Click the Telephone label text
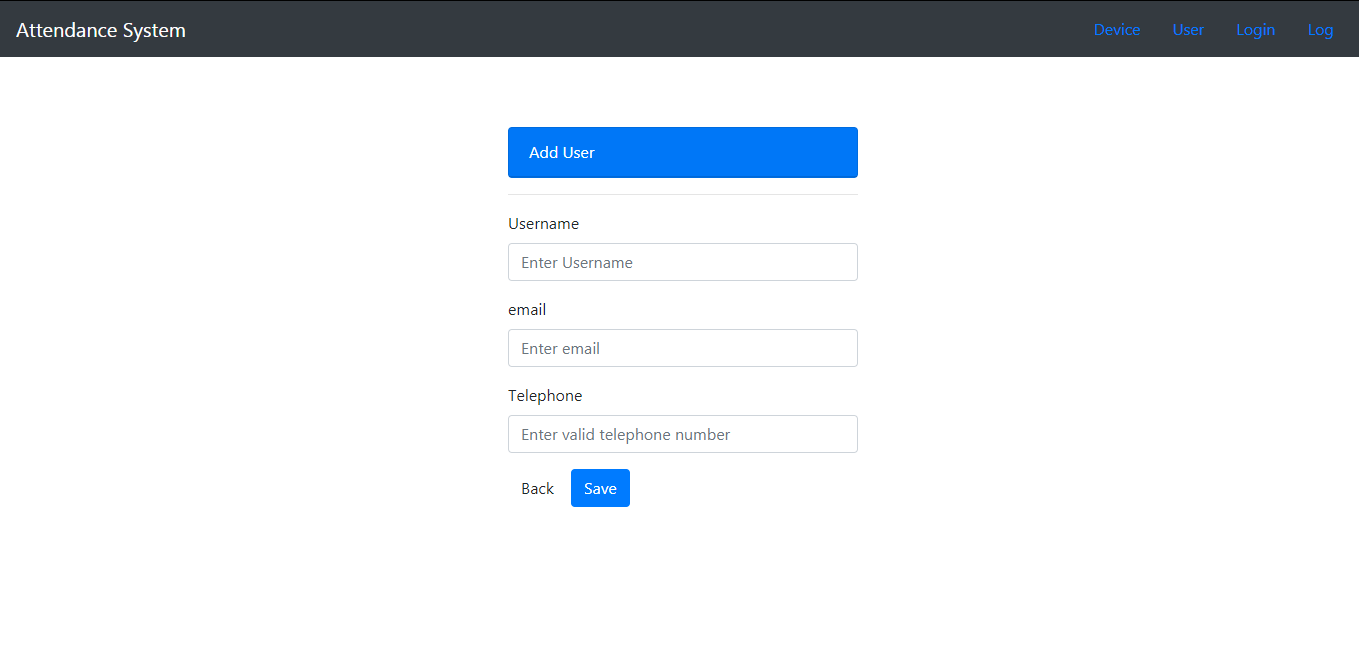Image resolution: width=1359 pixels, height=646 pixels. pos(545,396)
